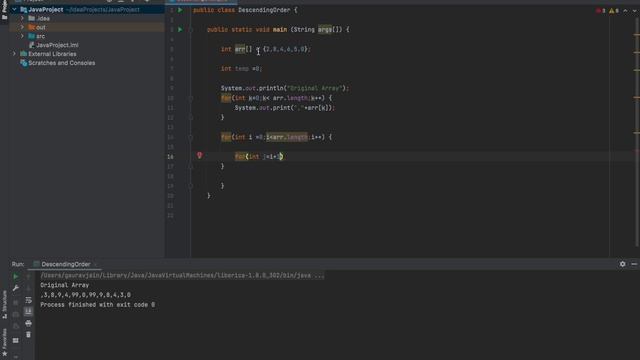Click the red error count indicator
The image size is (640, 360).
pyautogui.click(x=601, y=11)
